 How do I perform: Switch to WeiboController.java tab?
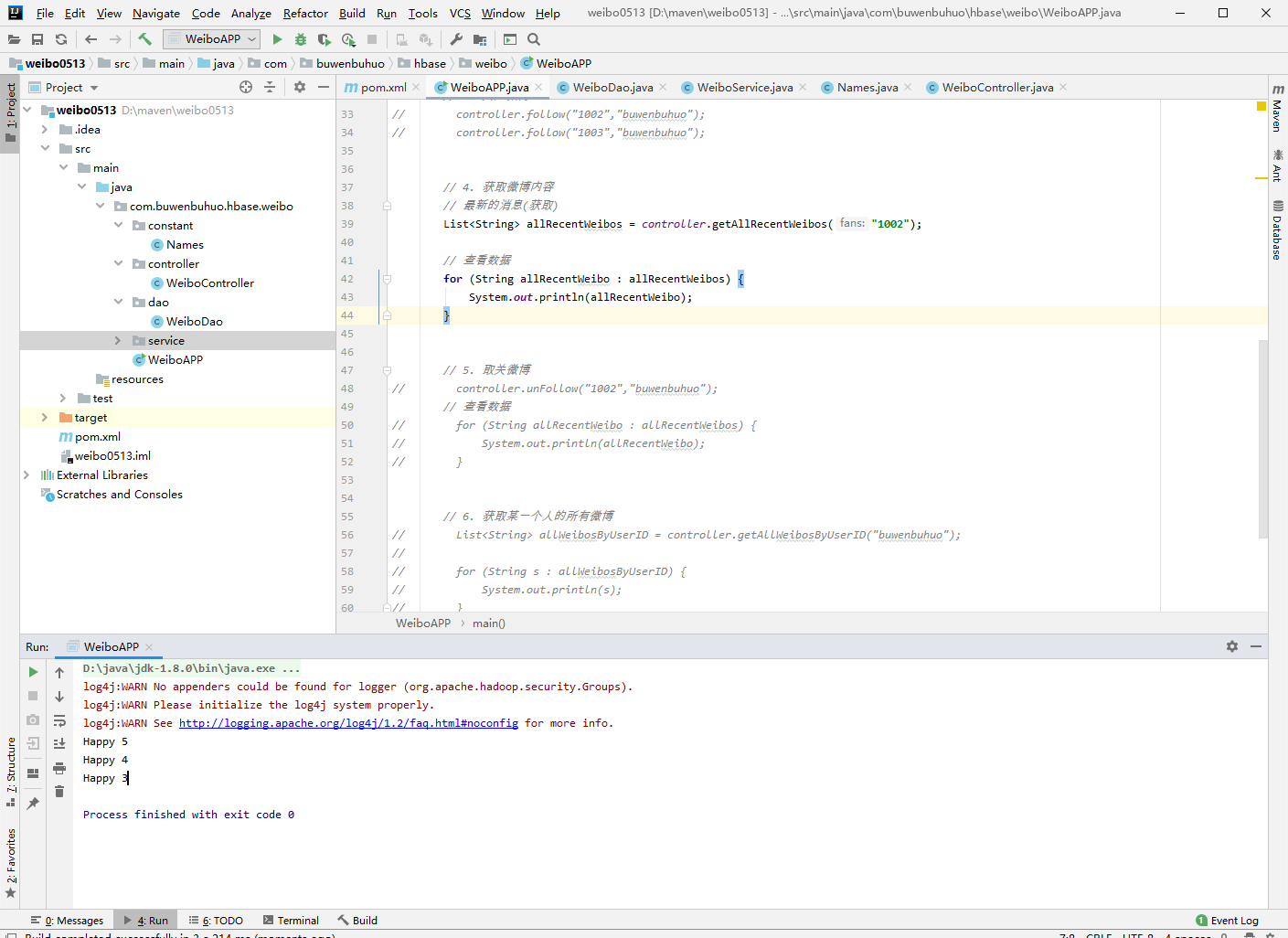pyautogui.click(x=997, y=87)
